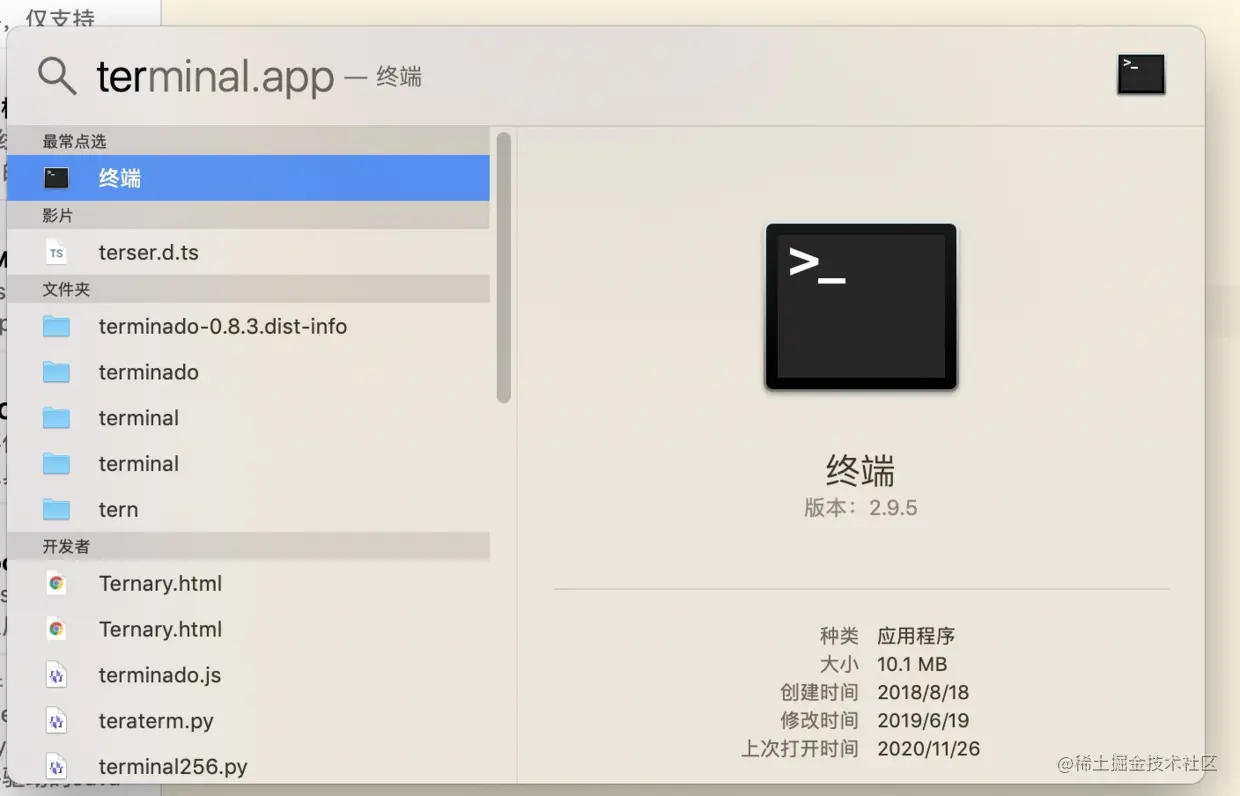1240x796 pixels.
Task: Click the script file icon for terminado.js
Action: pos(57,676)
